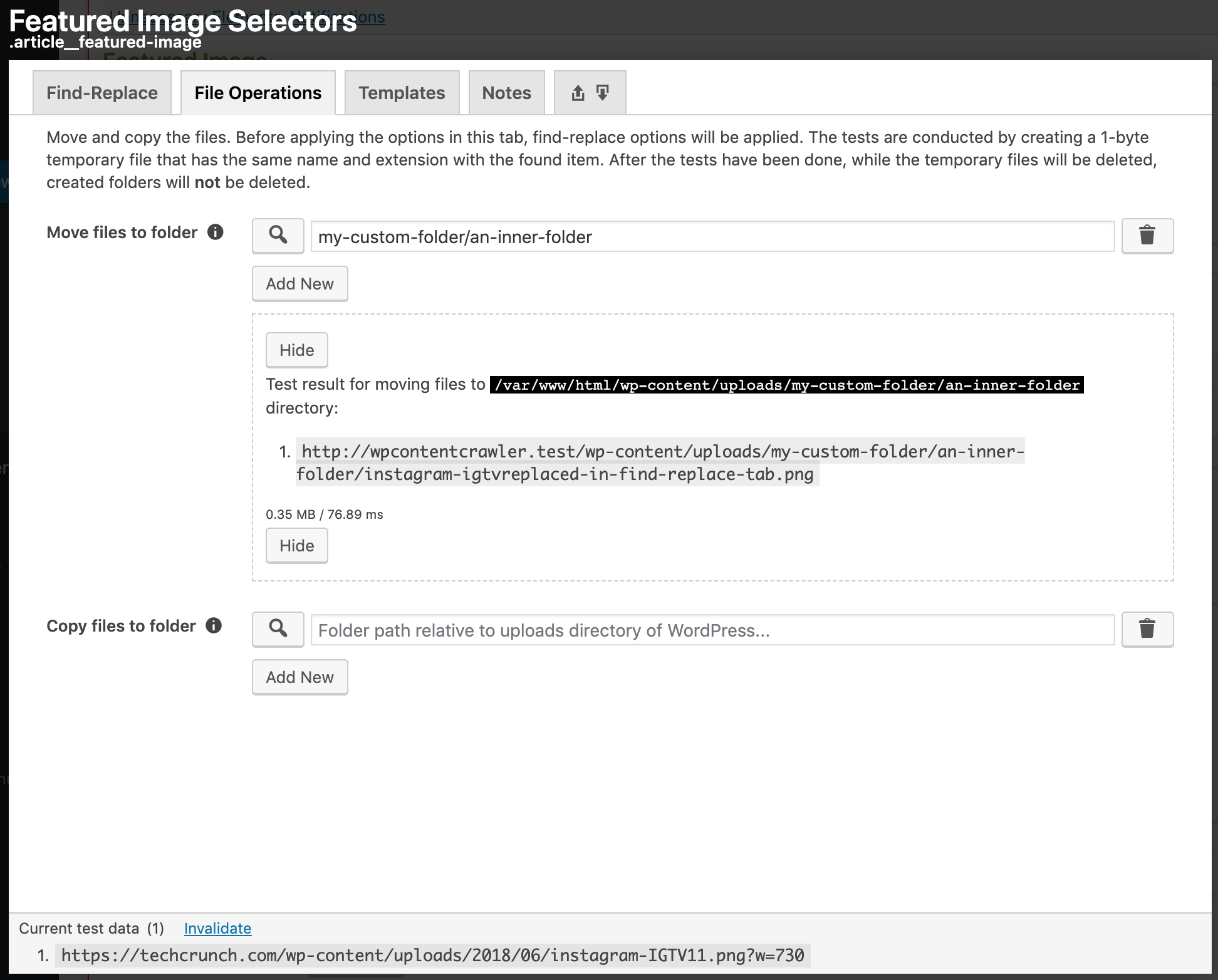Click the trash icon next to Copy files folder

click(x=1147, y=629)
